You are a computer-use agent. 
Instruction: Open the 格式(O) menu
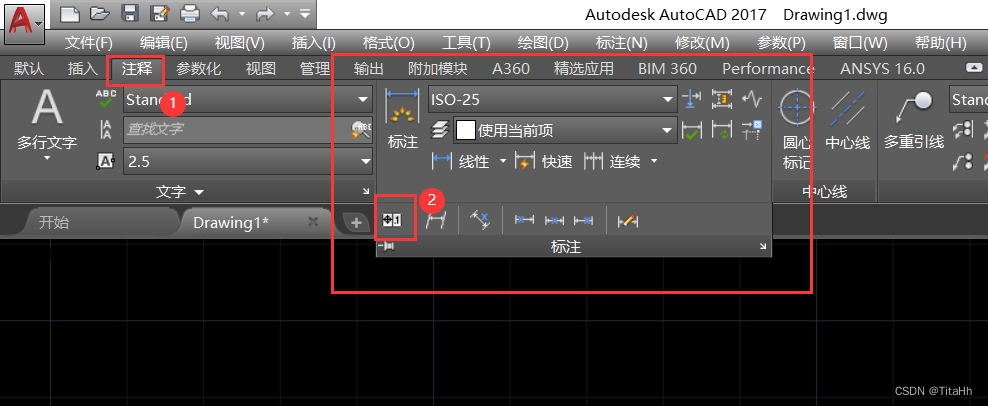point(389,44)
